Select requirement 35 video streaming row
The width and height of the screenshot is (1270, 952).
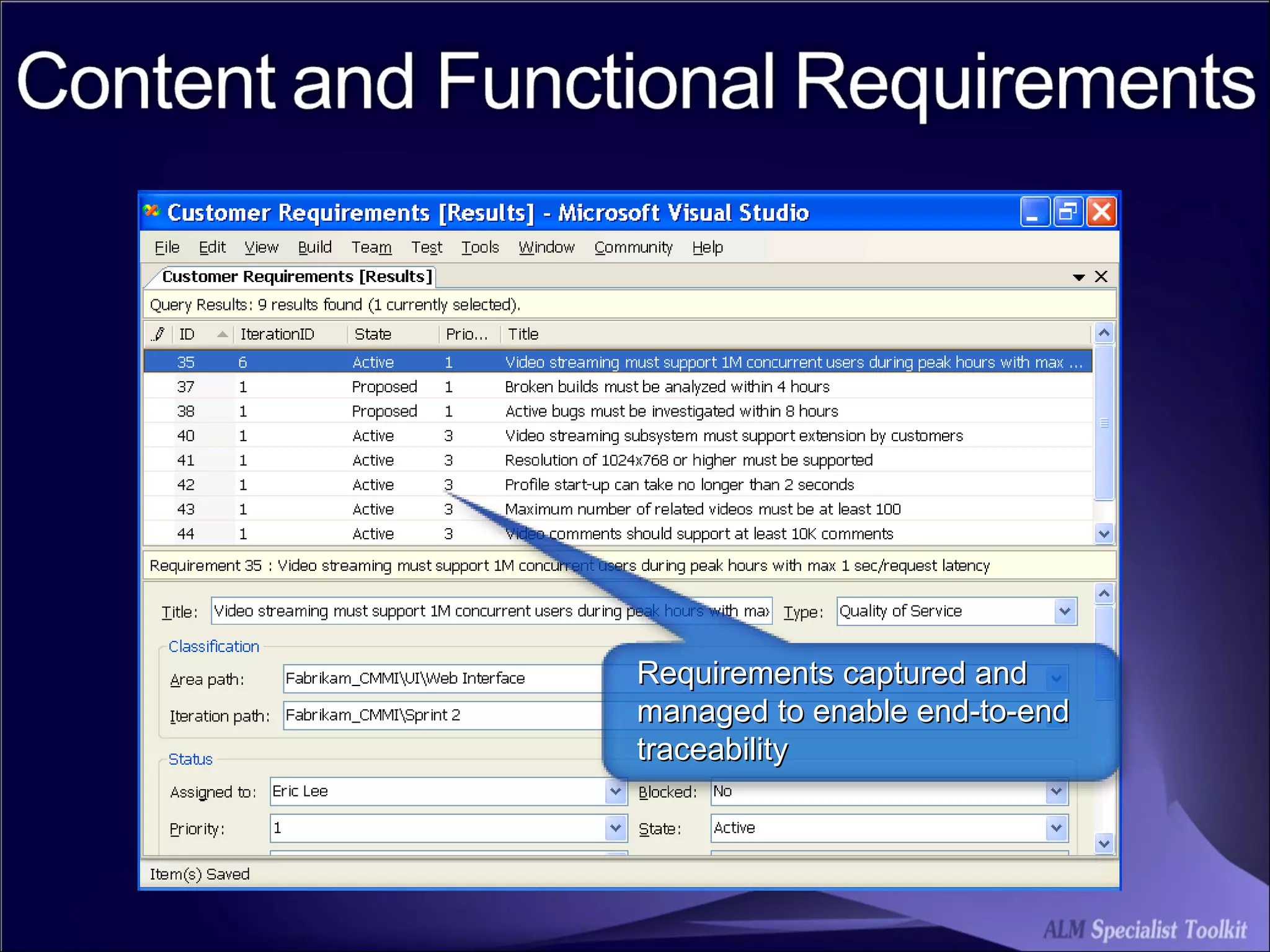(618, 362)
